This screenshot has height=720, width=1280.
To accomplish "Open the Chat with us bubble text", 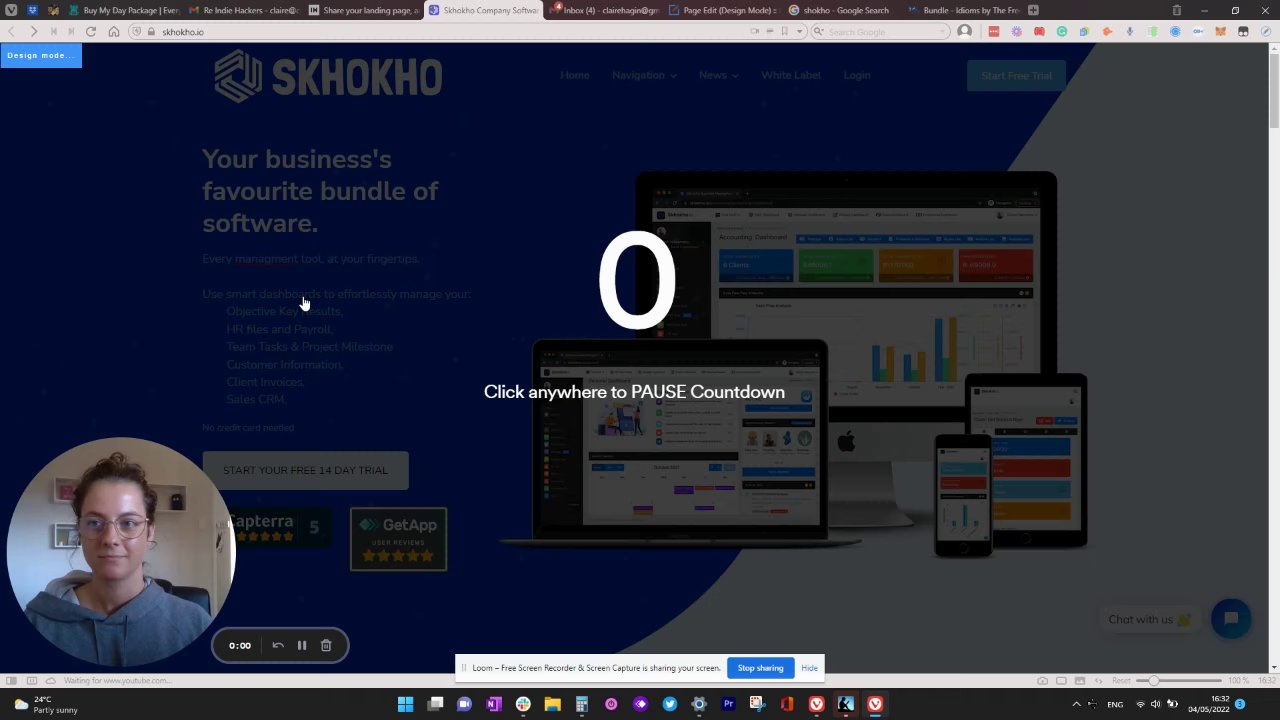I will (1149, 619).
